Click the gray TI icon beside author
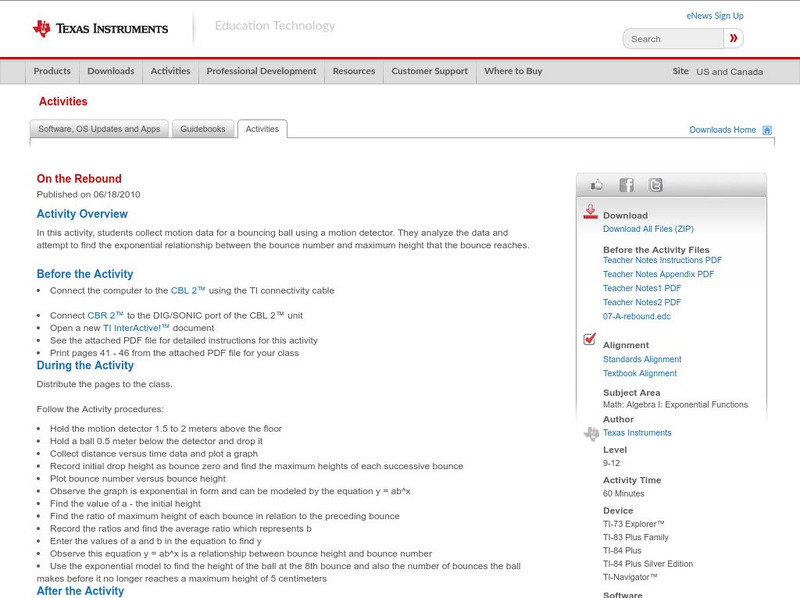800x598 pixels. [591, 433]
